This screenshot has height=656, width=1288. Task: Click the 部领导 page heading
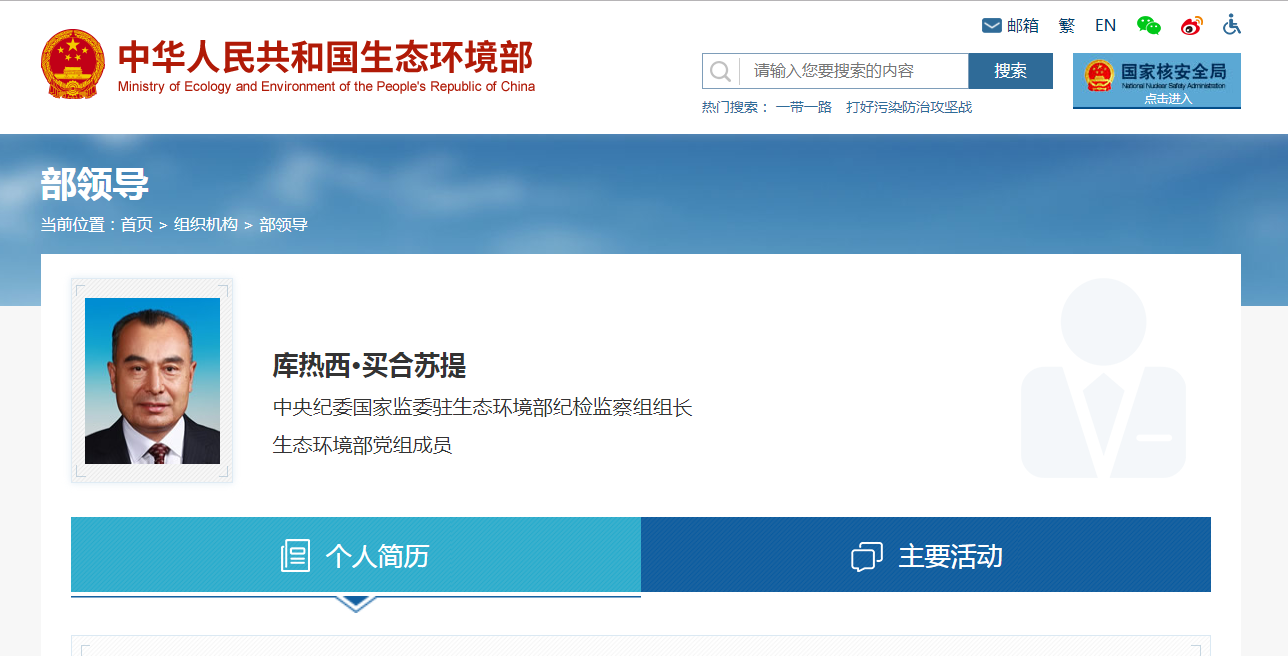click(95, 184)
